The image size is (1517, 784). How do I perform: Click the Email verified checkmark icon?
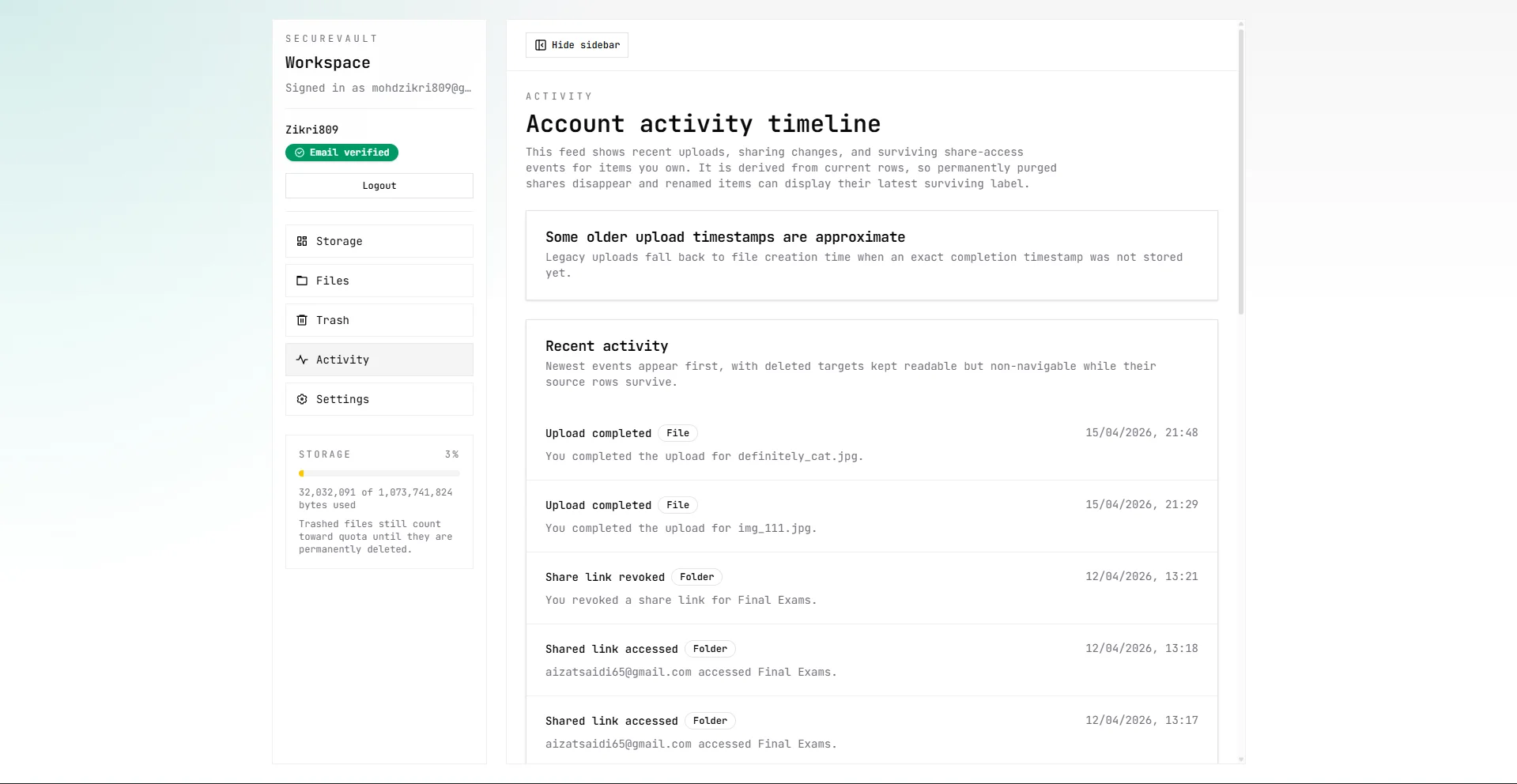(300, 153)
